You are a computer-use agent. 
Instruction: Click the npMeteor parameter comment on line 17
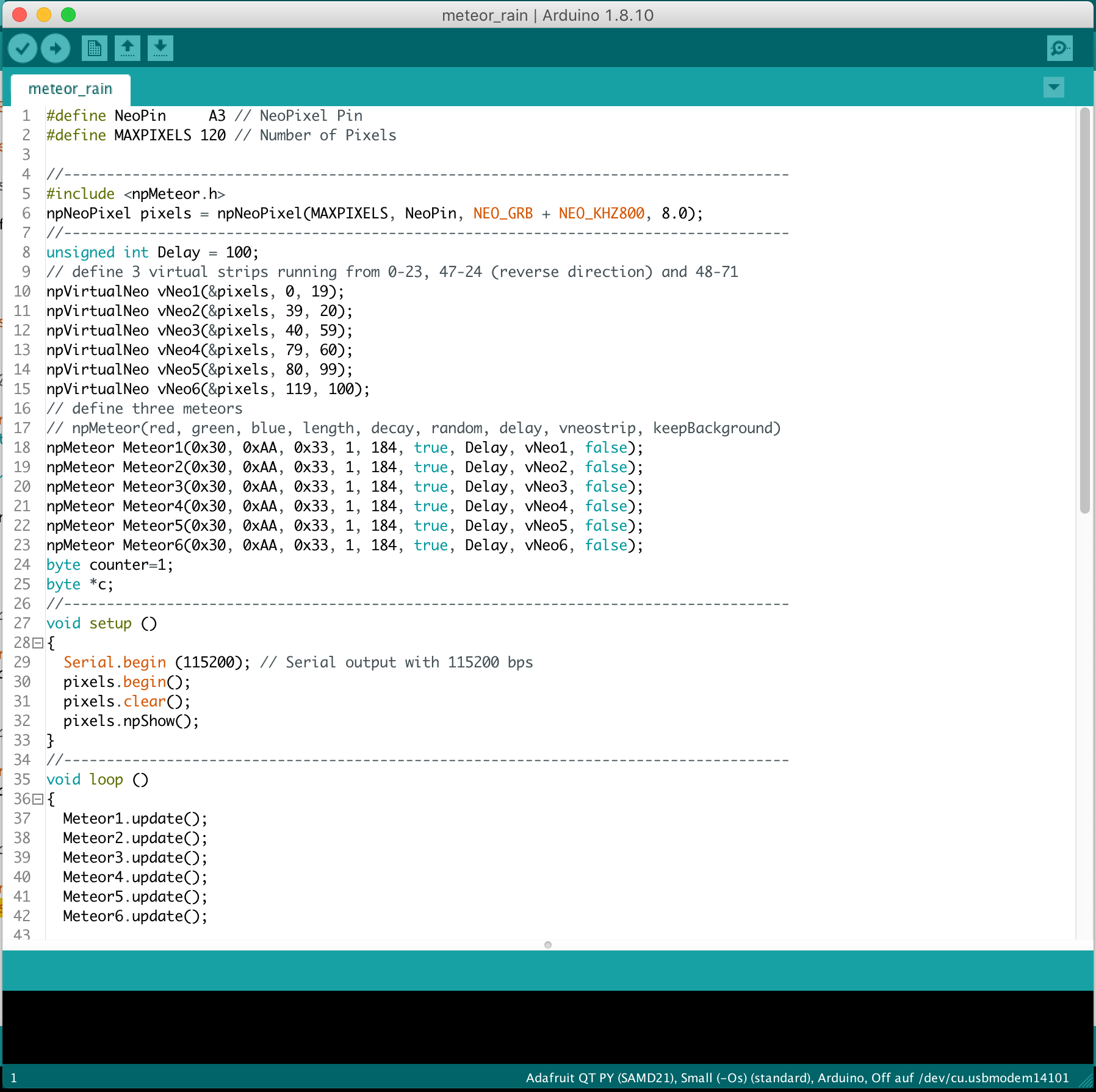[414, 428]
